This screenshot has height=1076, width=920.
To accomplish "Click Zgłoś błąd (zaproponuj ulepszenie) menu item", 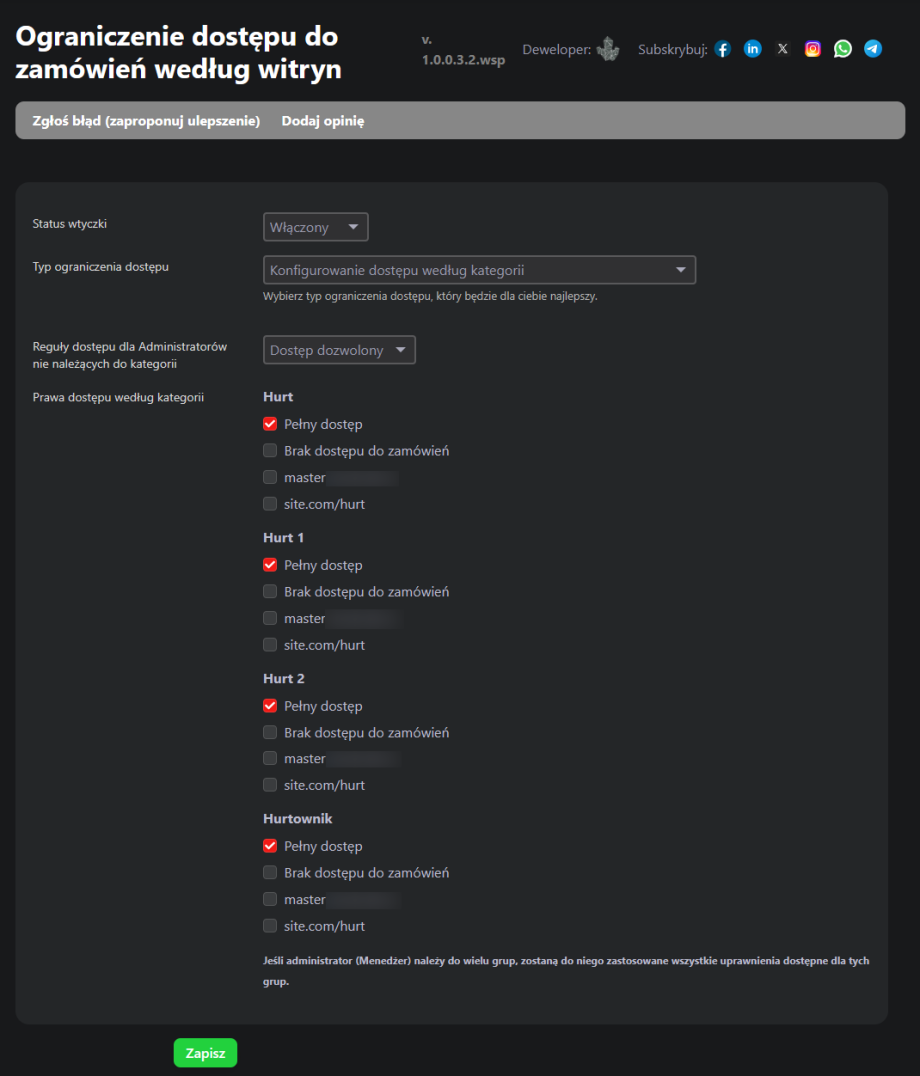I will pos(146,121).
